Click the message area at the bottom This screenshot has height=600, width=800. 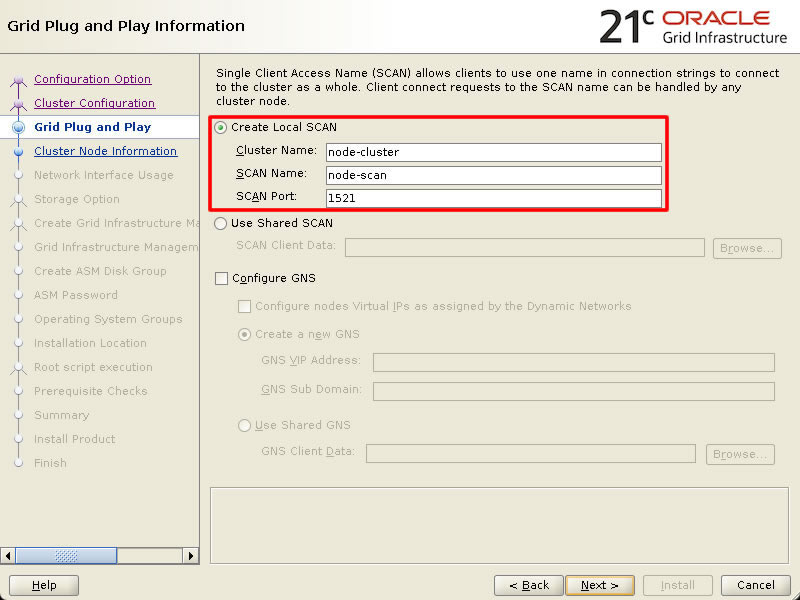click(499, 526)
